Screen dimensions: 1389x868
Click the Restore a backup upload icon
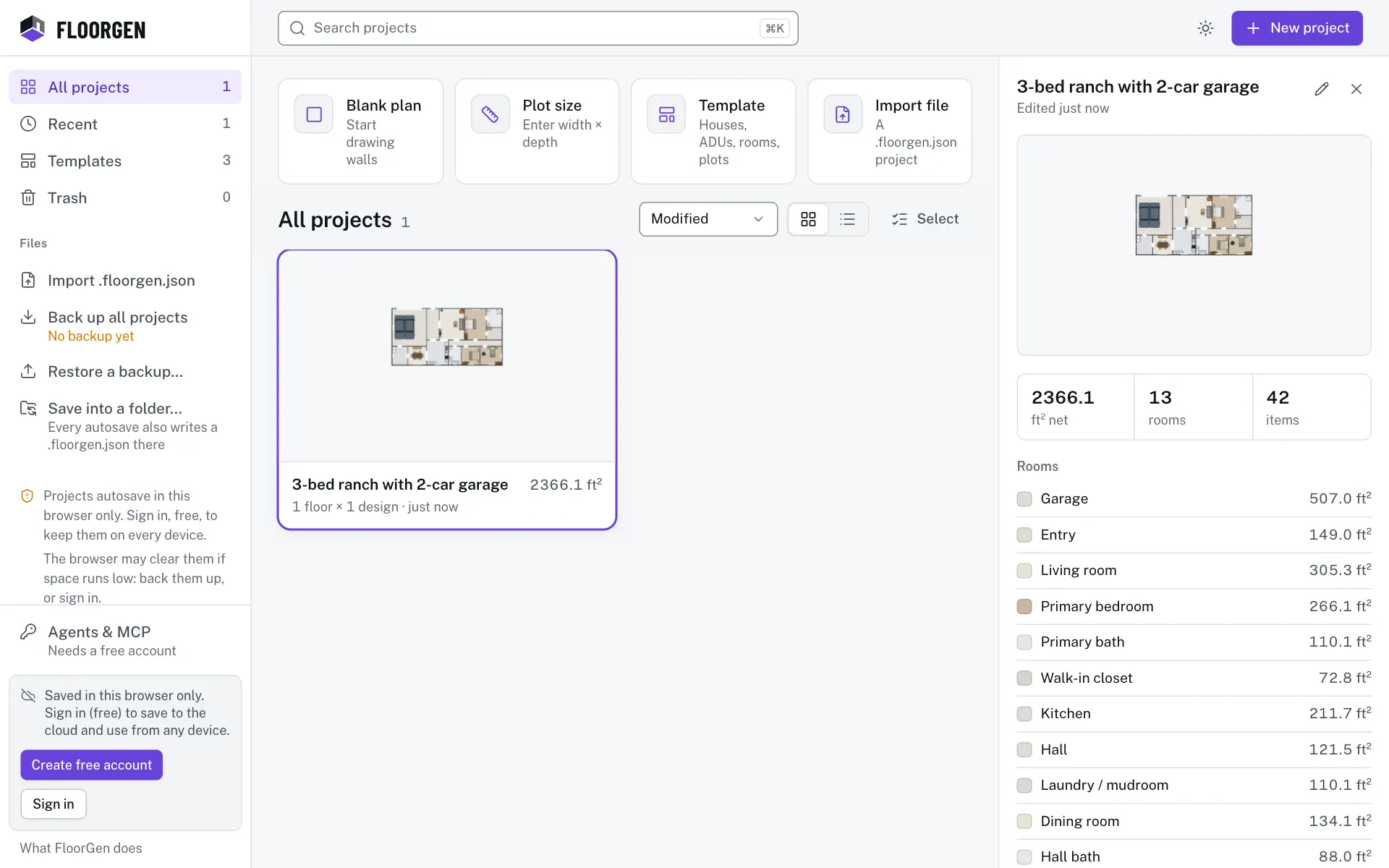(28, 371)
